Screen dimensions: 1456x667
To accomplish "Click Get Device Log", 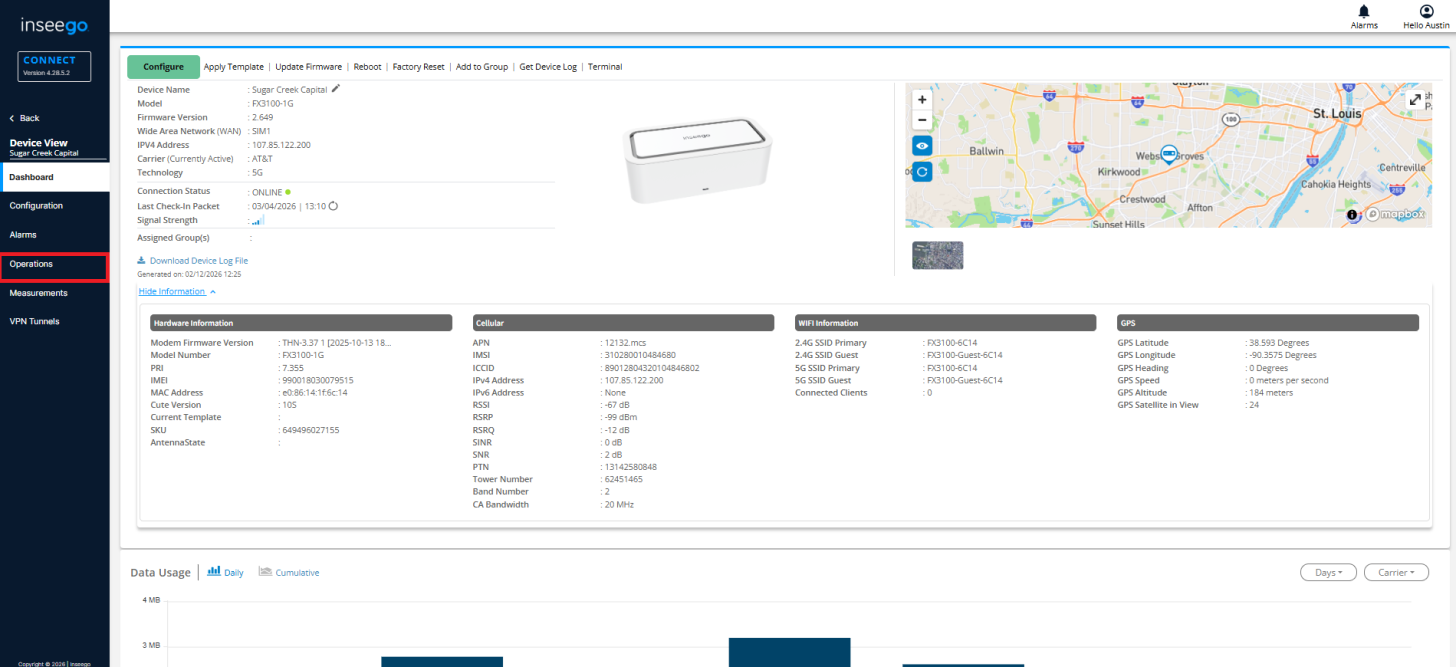I will tap(548, 67).
